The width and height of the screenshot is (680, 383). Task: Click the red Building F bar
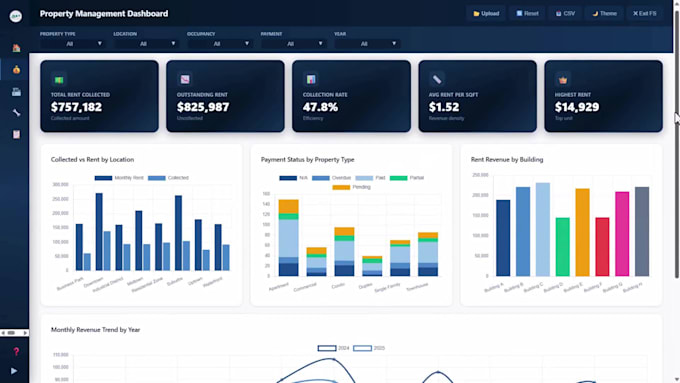click(x=602, y=247)
